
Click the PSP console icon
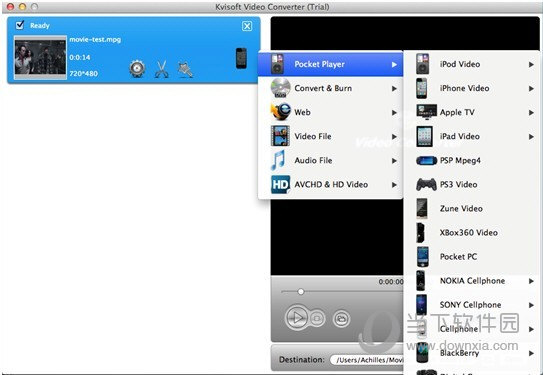[x=426, y=160]
